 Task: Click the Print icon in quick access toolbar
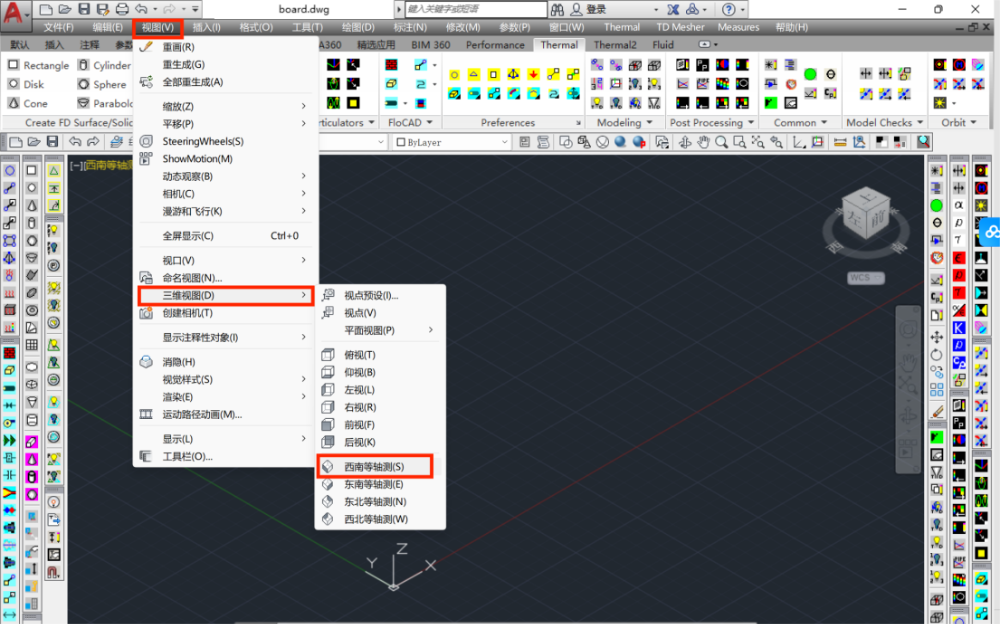pos(122,9)
